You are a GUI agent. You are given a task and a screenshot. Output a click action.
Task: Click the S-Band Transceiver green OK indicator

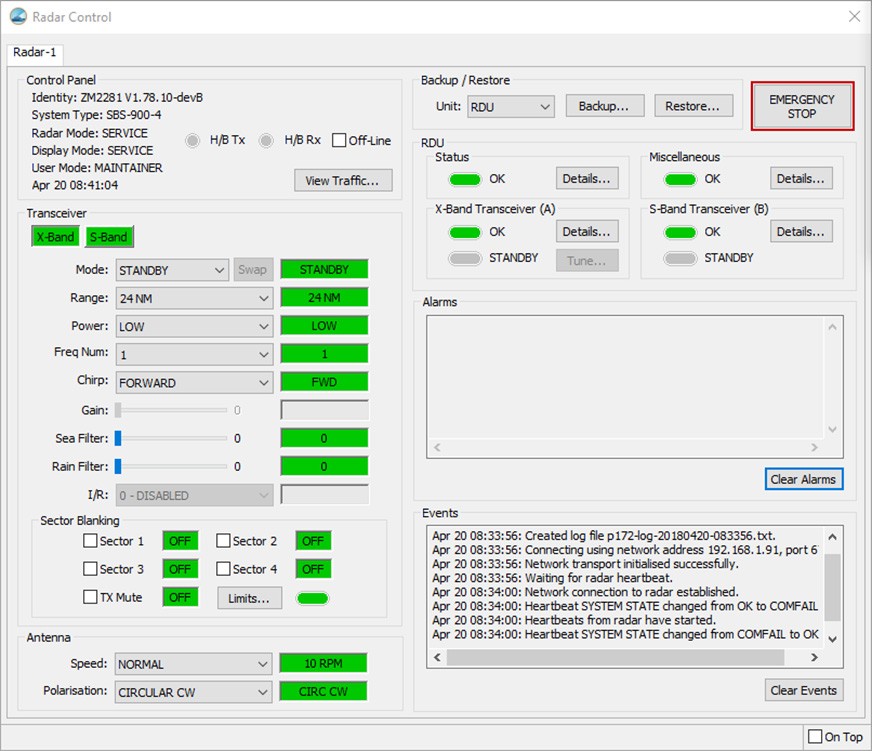(x=680, y=232)
